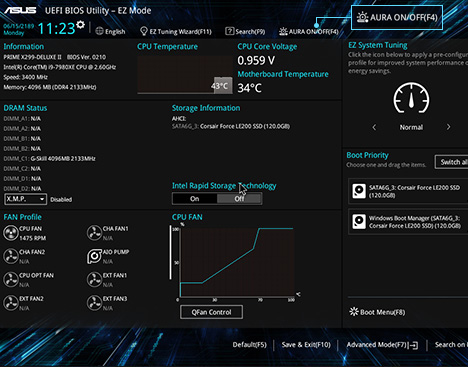Click the 1475 RPM fan speed
Screen dimensions: 468x367
tap(33, 238)
